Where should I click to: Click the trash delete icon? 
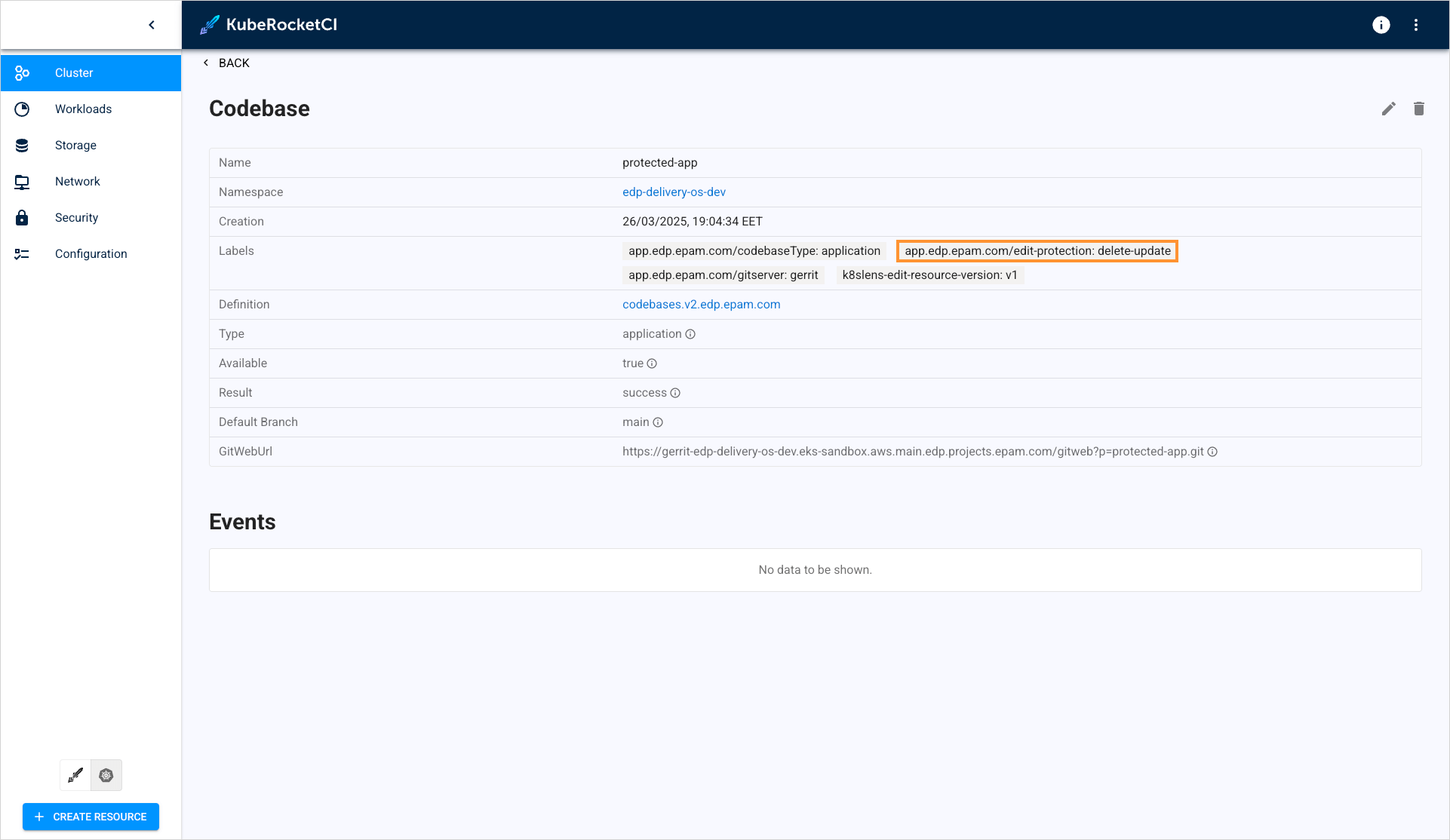coord(1418,109)
